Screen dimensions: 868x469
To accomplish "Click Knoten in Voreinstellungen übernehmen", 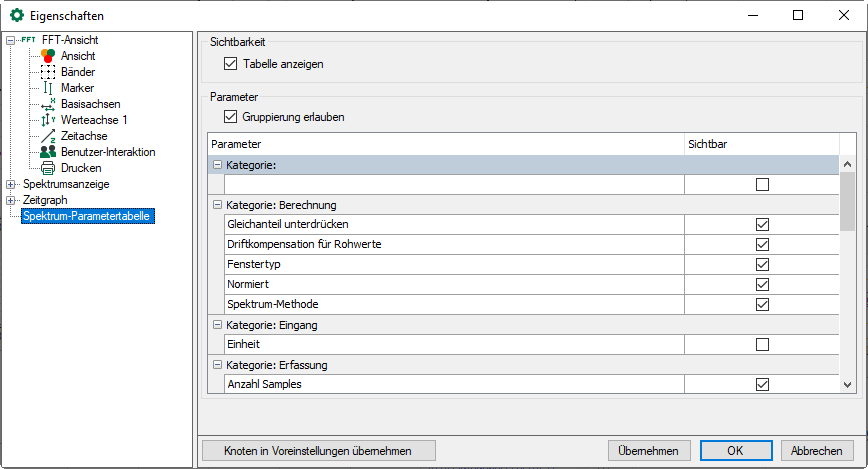I will click(x=319, y=450).
